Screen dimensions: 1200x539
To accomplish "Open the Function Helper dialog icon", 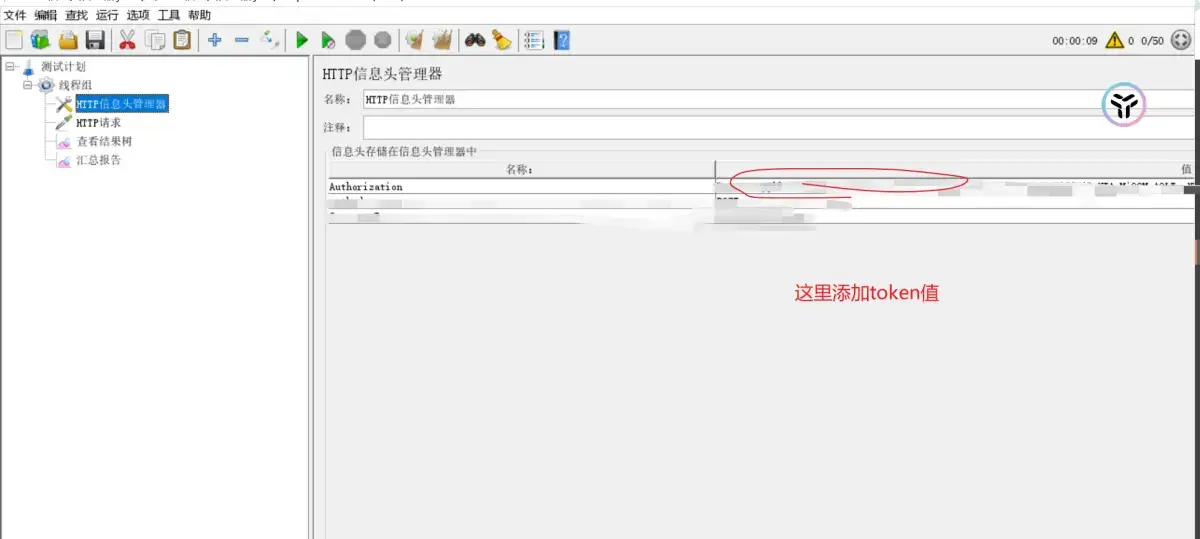I will (x=534, y=40).
